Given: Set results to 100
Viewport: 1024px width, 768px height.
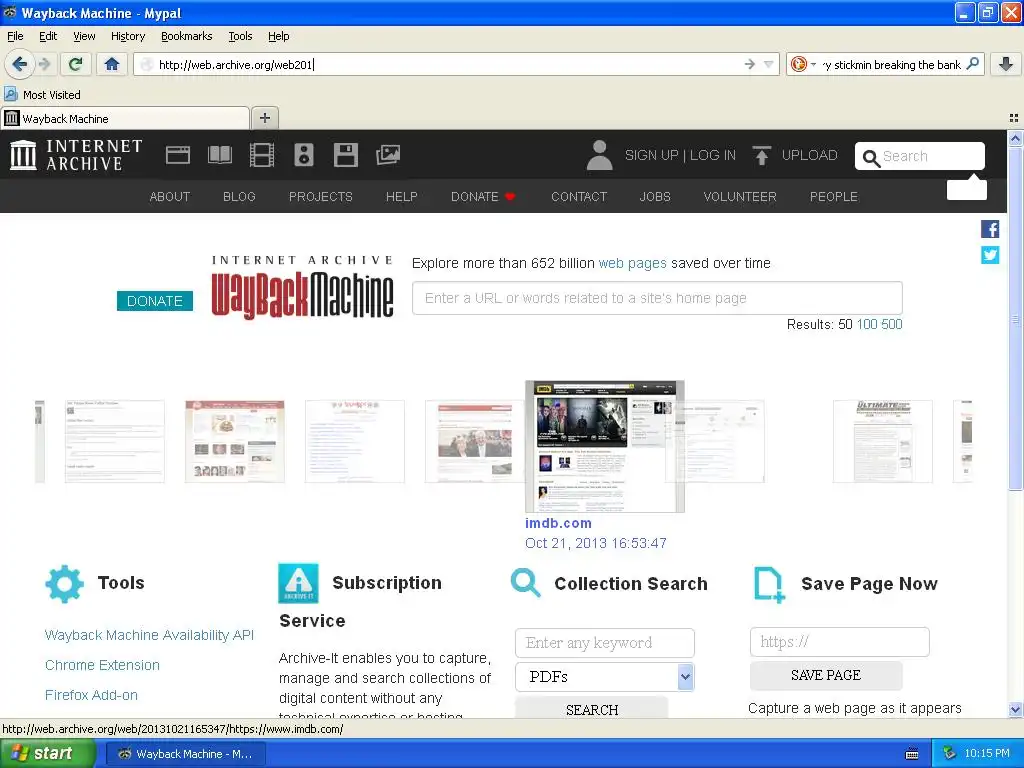Looking at the screenshot, I should click(x=867, y=325).
